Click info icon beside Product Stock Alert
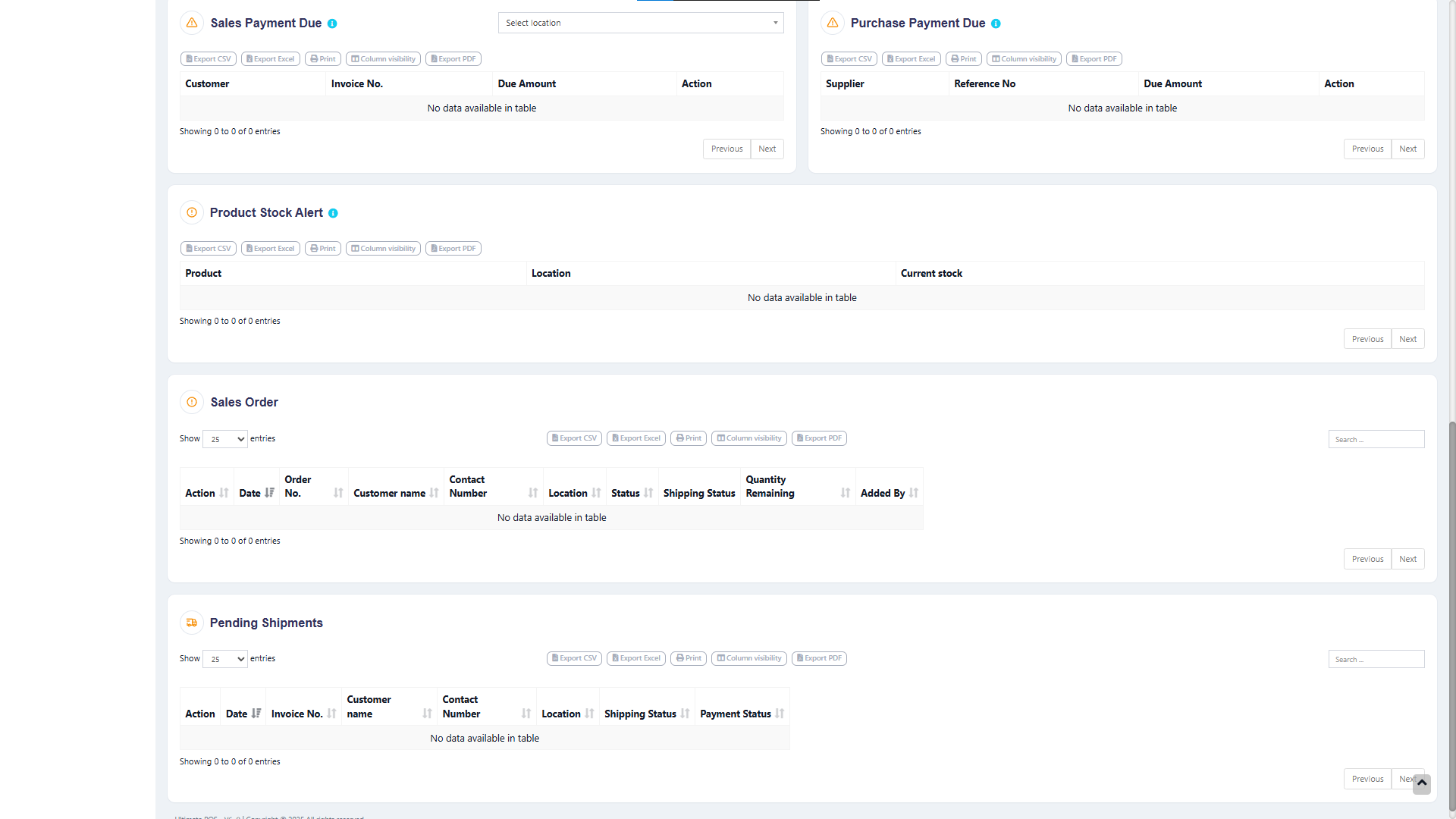 (333, 213)
